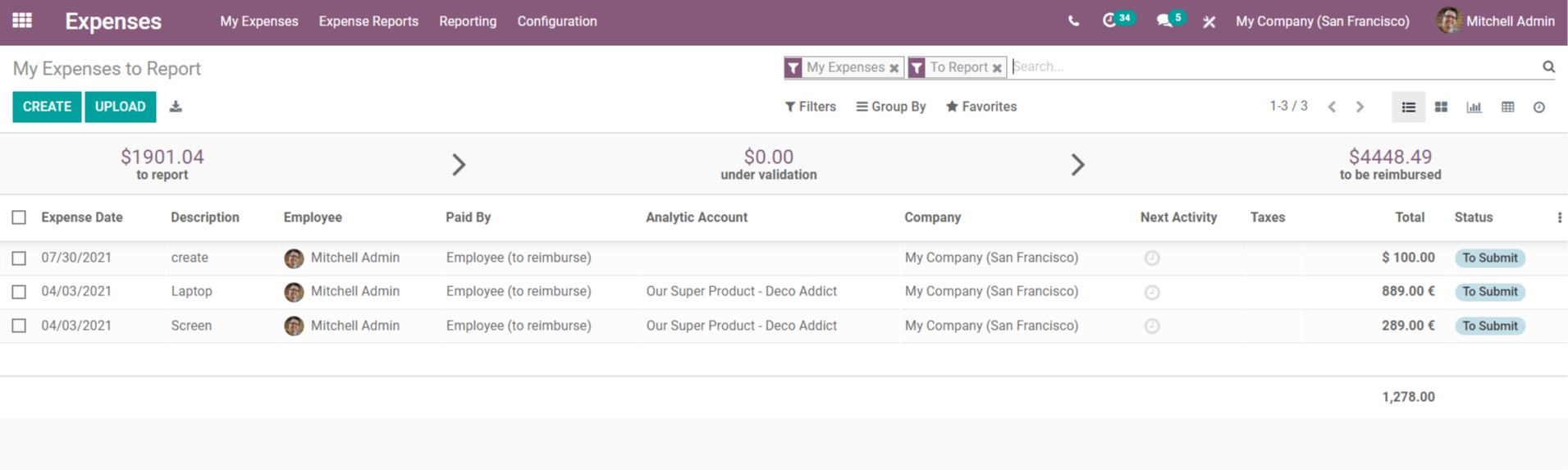Open the apps grid menu icon
Screen dimensions: 1568x470
pos(22,21)
